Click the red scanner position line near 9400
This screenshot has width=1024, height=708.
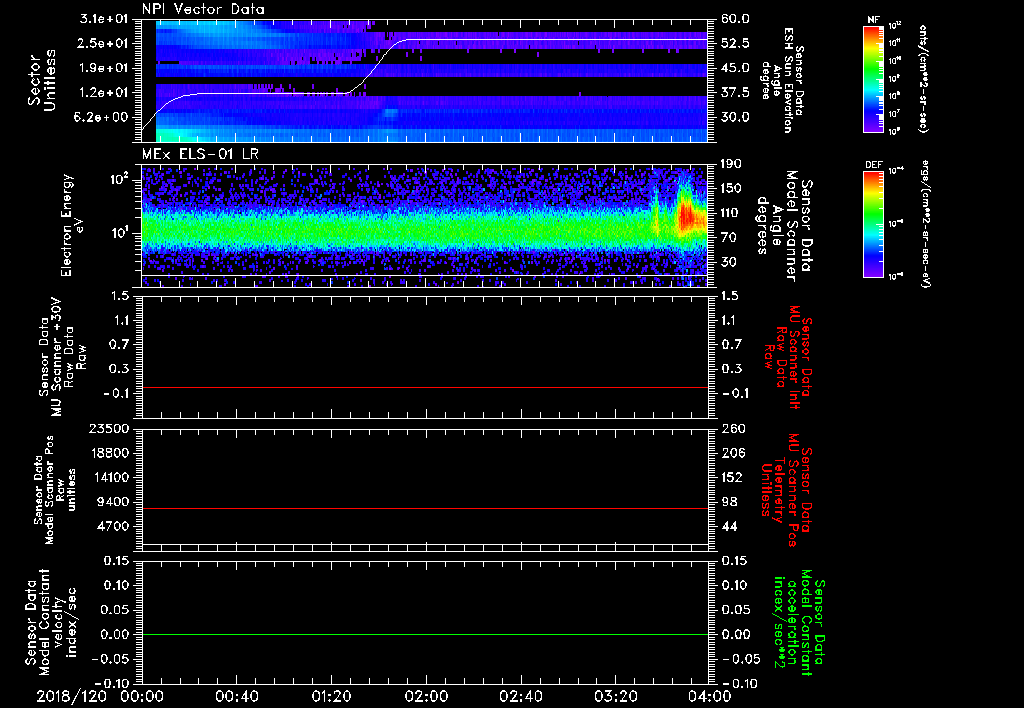424,508
